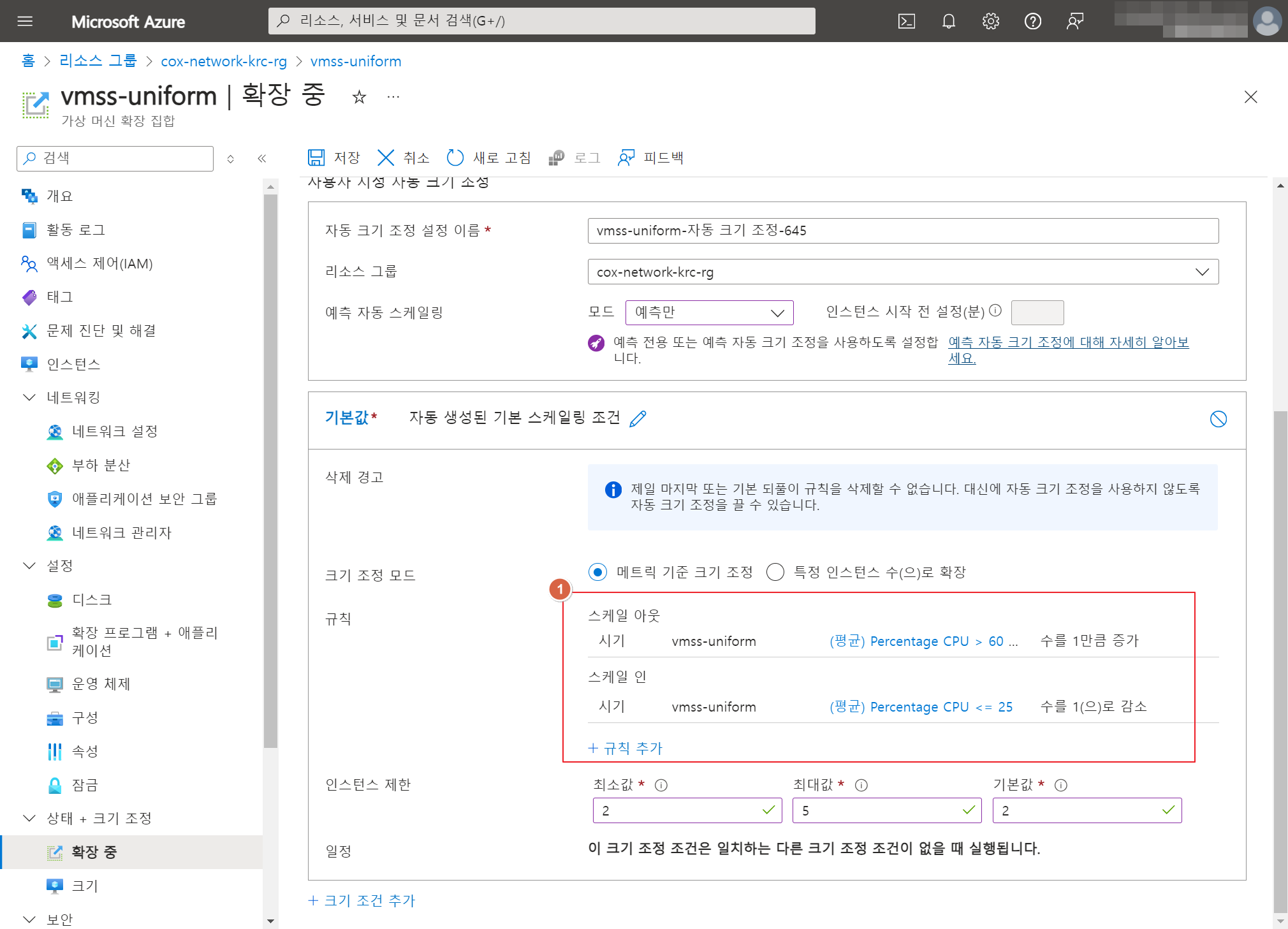The width and height of the screenshot is (1288, 929).
Task: Click + 크기 조건 추가 link
Action: pyautogui.click(x=362, y=900)
